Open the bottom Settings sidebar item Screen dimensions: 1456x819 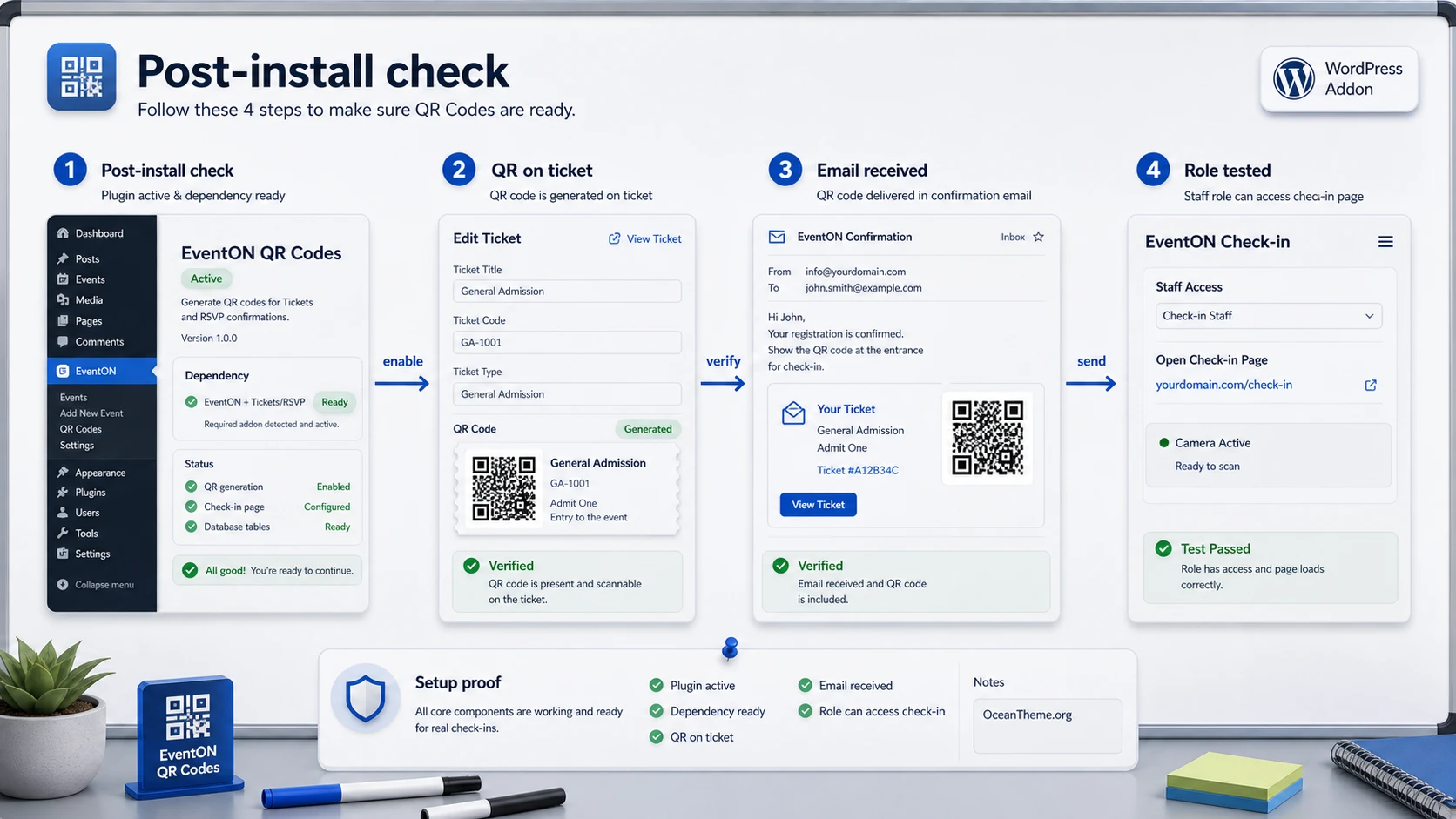click(84, 554)
